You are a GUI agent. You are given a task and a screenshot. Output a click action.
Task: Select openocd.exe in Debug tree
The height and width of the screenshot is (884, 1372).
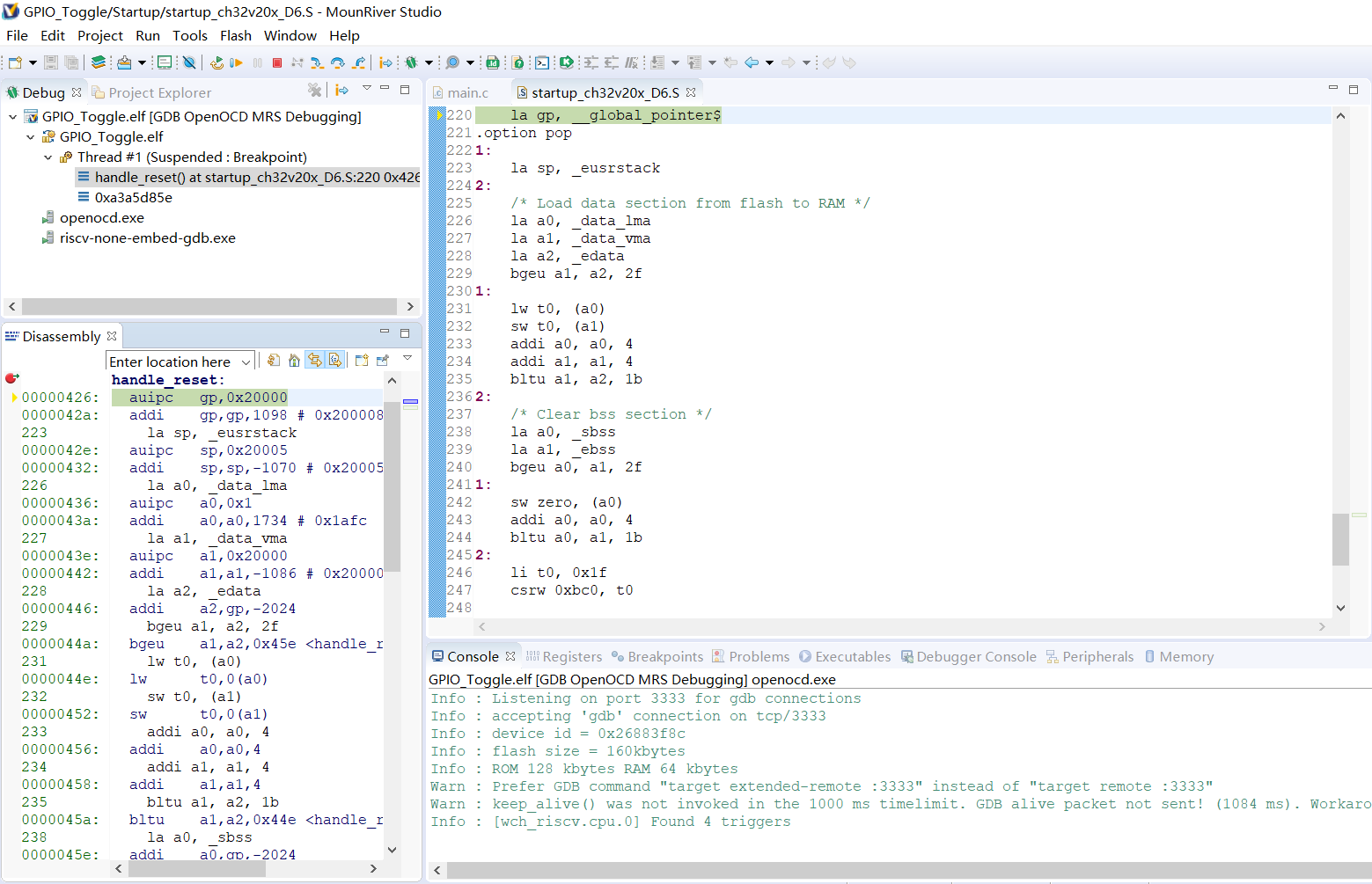click(x=93, y=217)
